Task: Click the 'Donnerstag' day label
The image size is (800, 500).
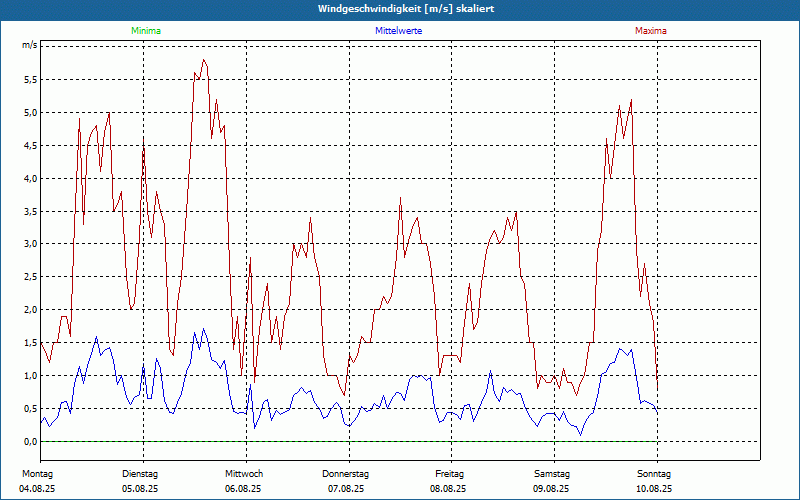Action: point(345,474)
